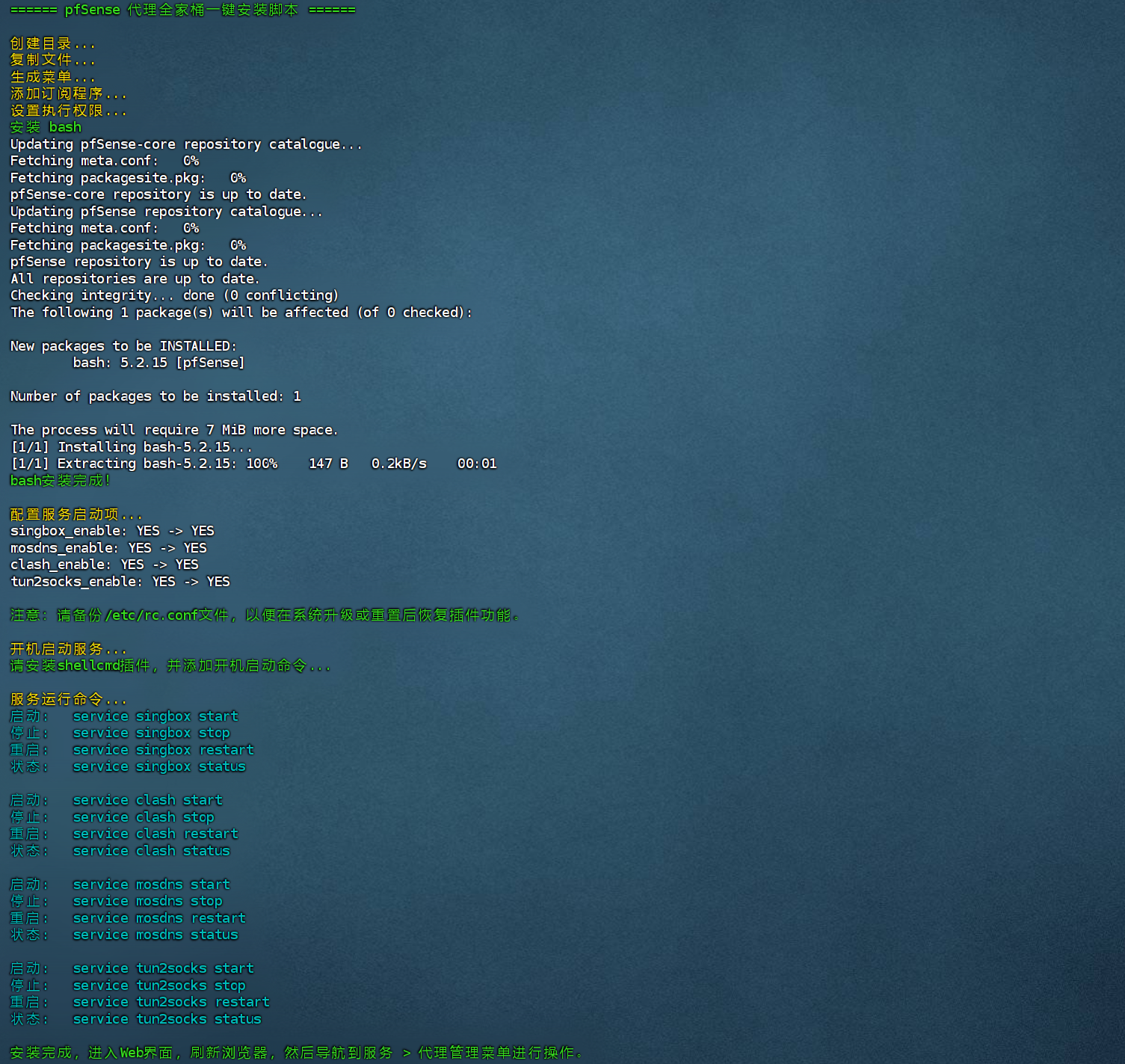
Task: Click the 'service singbox stop' command text
Action: [x=151, y=733]
